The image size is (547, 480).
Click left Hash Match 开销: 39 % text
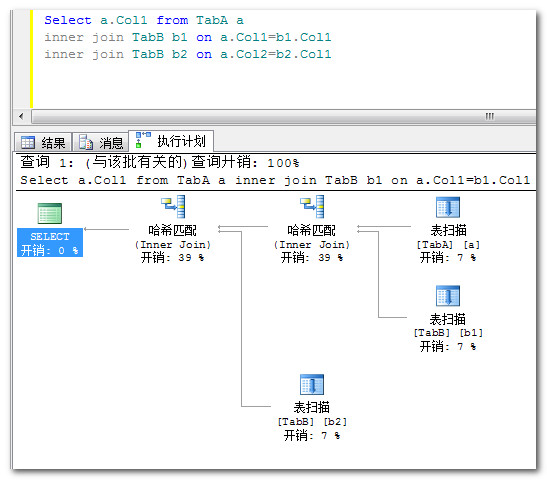(x=172, y=258)
